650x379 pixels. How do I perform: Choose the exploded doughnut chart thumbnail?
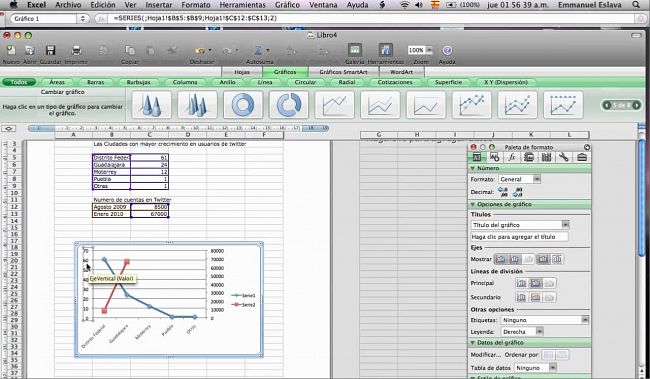pos(289,105)
